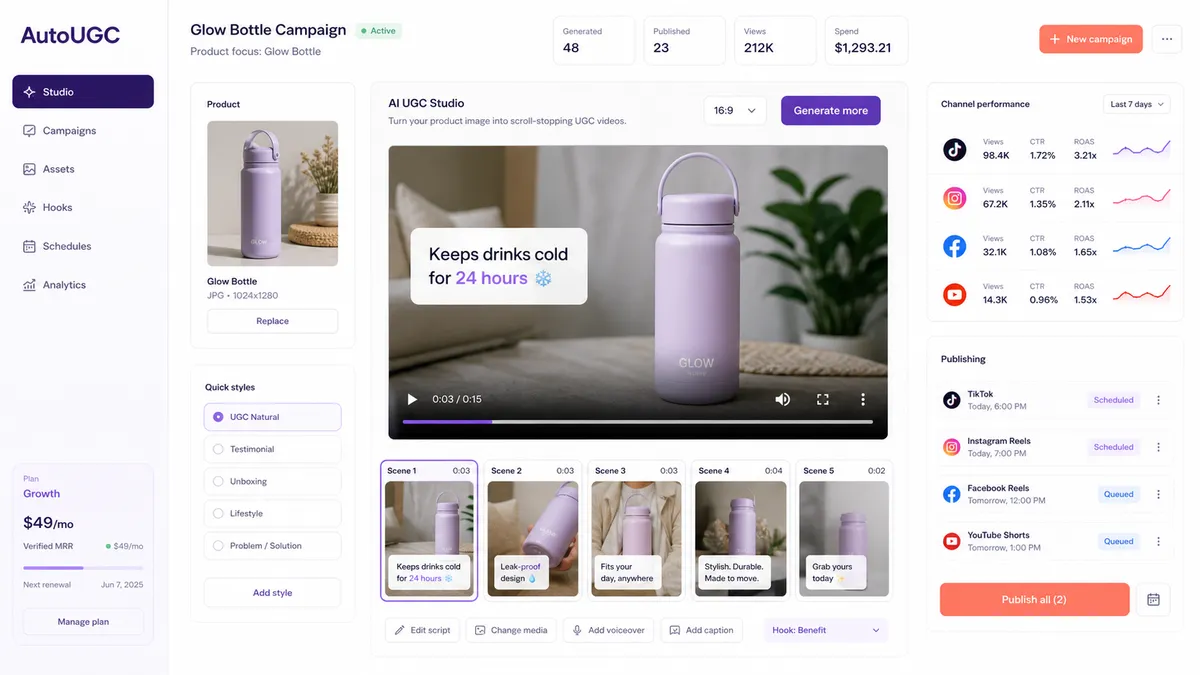Open the calendar icon beside Publish all
Image resolution: width=1200 pixels, height=675 pixels.
pyautogui.click(x=1153, y=600)
